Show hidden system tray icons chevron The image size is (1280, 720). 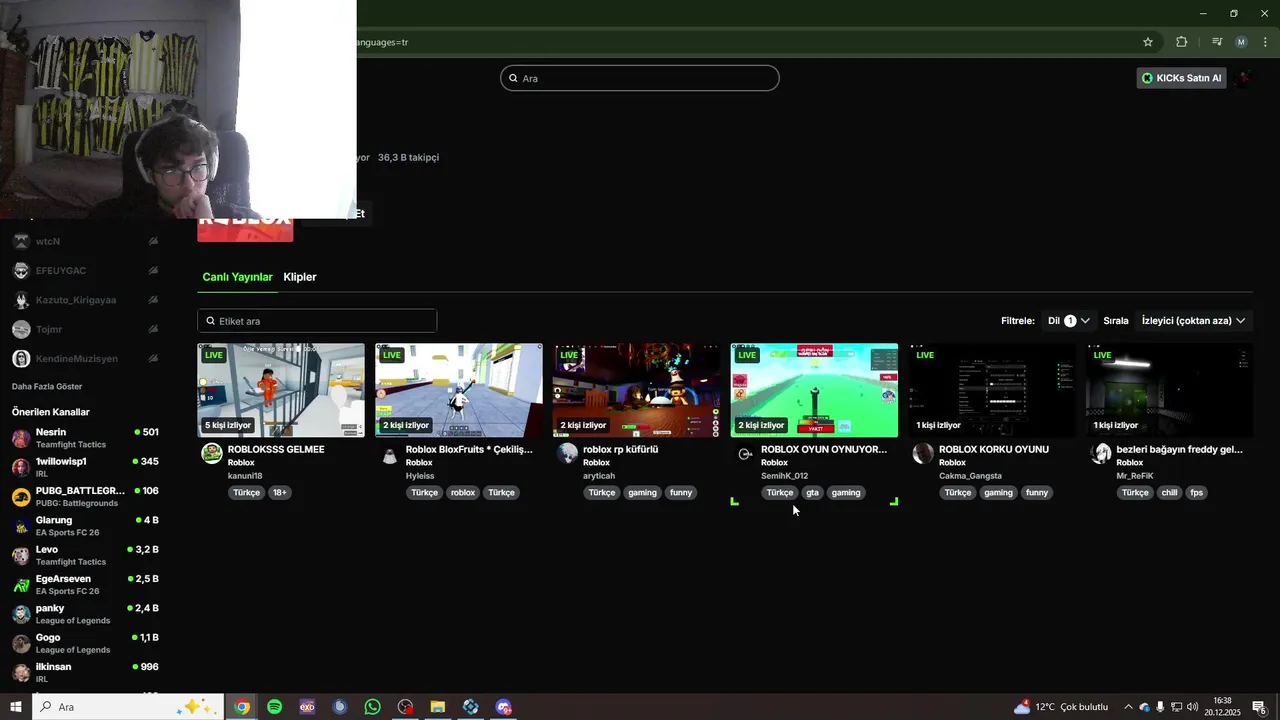(1128, 707)
